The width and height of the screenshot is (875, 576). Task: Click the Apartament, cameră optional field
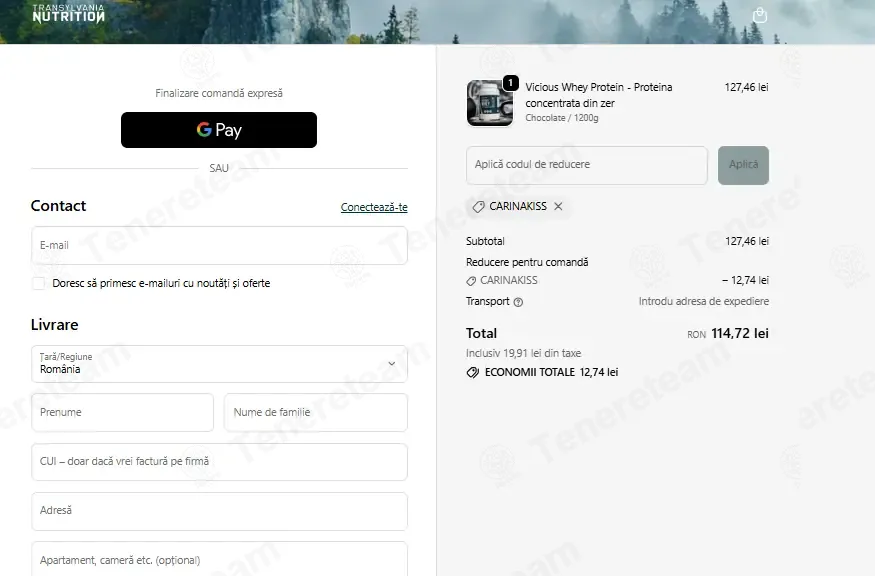pyautogui.click(x=219, y=559)
